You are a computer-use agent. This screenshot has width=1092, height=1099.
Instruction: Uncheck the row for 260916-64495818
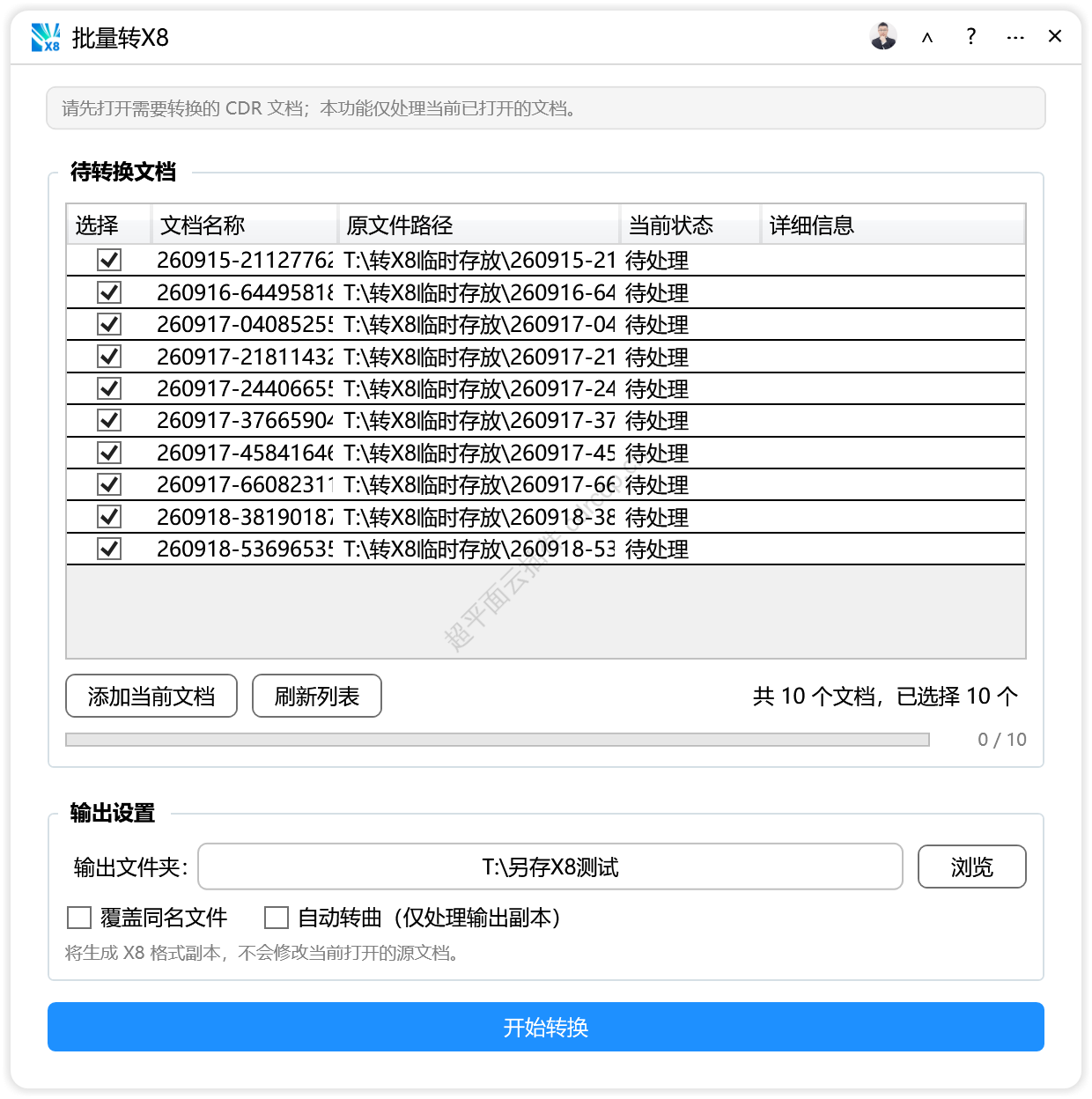pos(109,292)
